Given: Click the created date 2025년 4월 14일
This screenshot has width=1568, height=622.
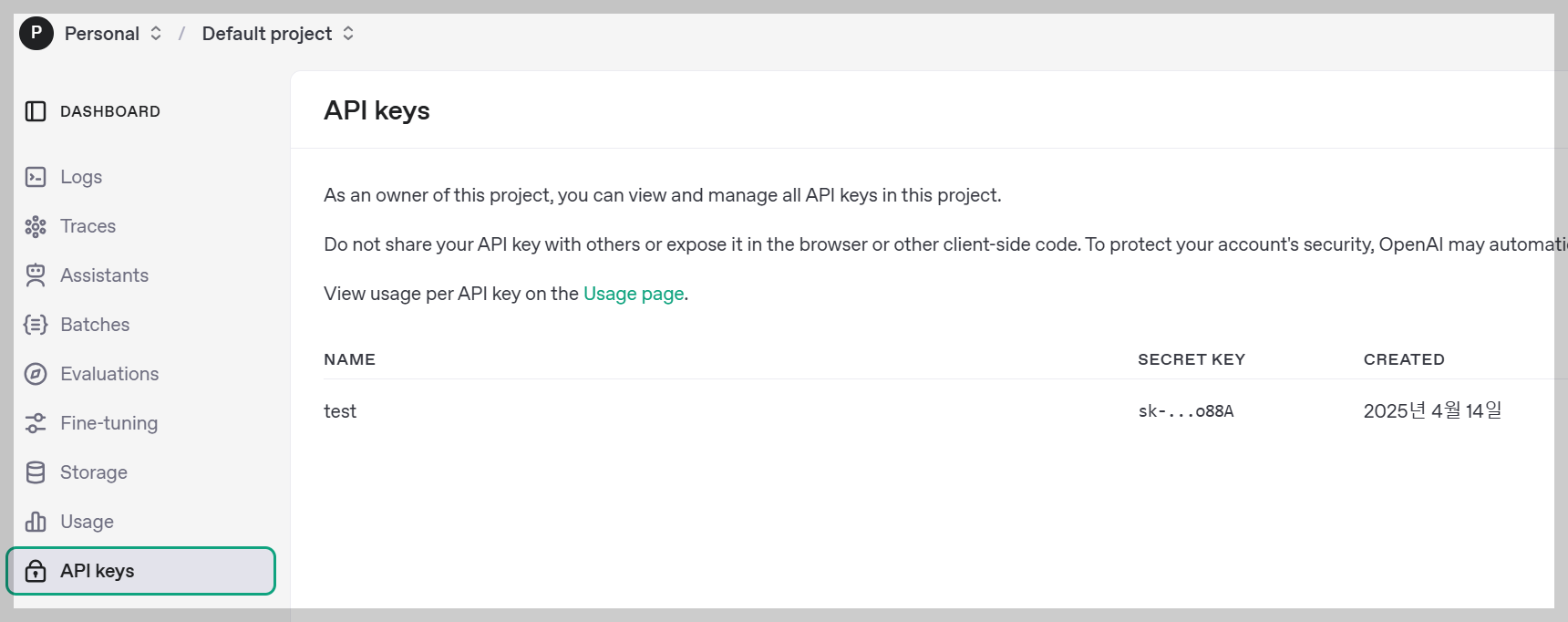Looking at the screenshot, I should 1432,410.
